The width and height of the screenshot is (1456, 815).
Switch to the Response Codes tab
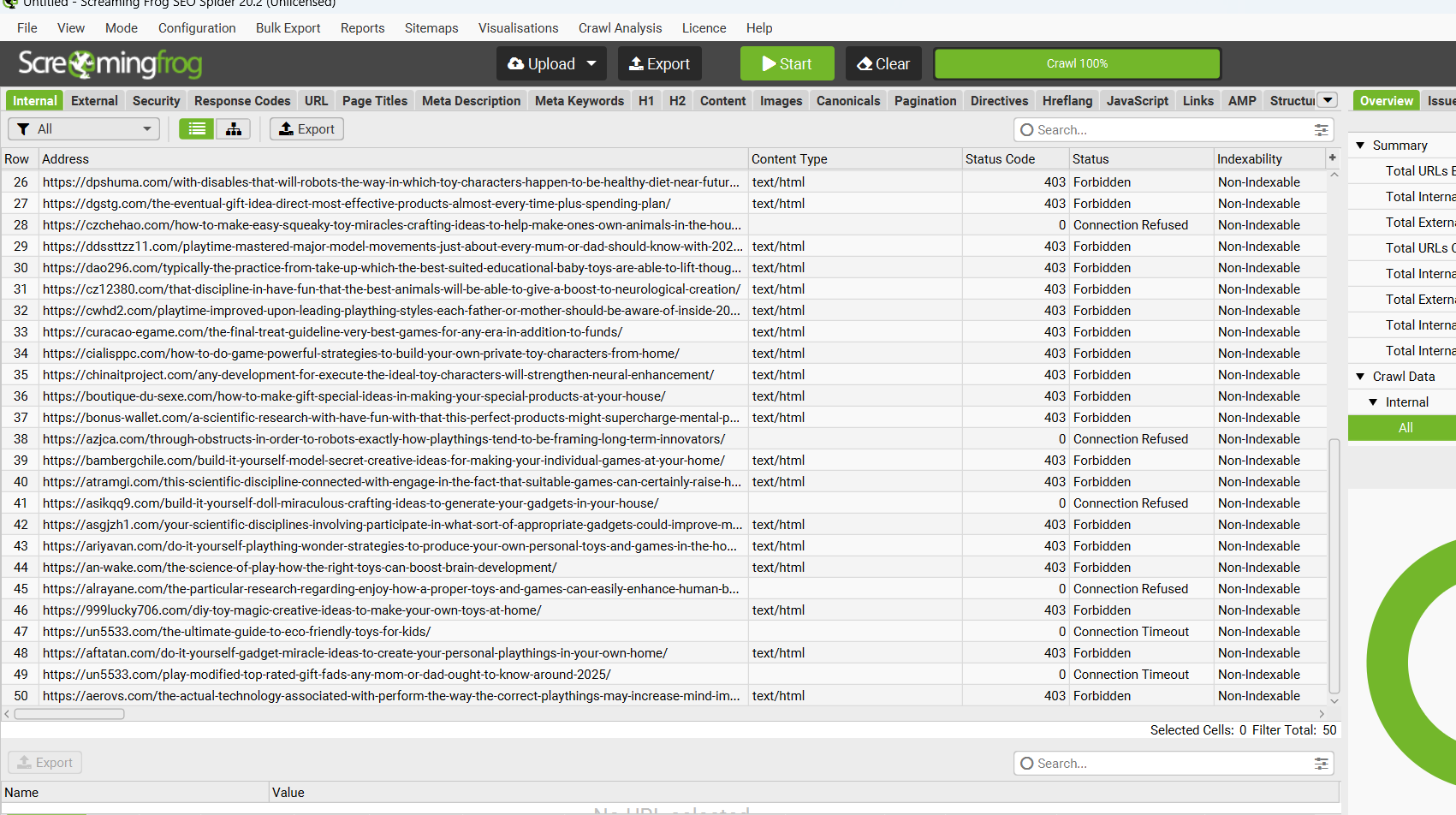pyautogui.click(x=242, y=101)
